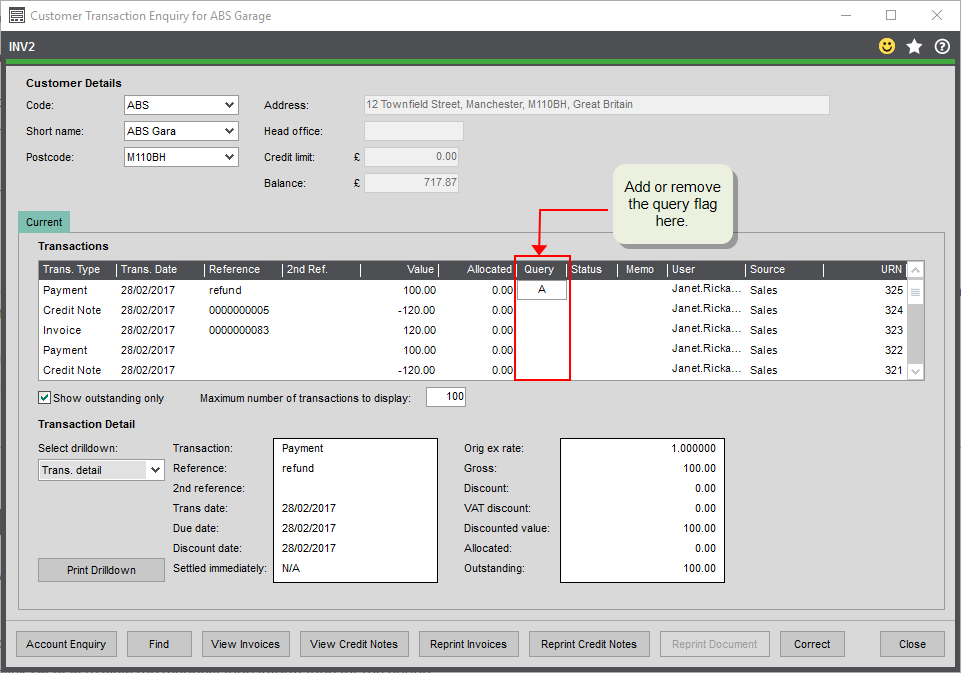The image size is (961, 673).
Task: Switch to the Current tab
Action: [43, 222]
